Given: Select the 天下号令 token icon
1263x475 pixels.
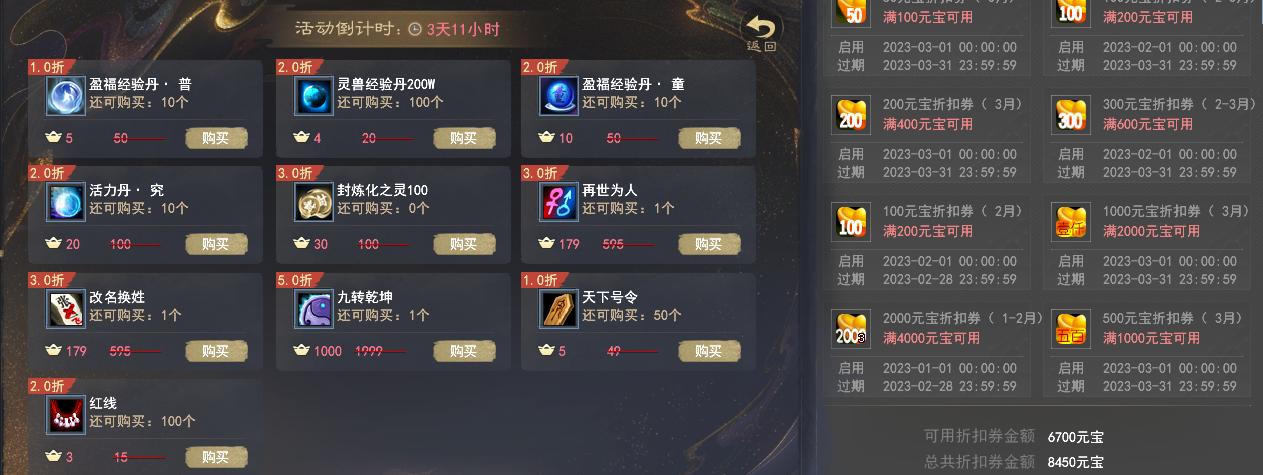Looking at the screenshot, I should [x=559, y=309].
